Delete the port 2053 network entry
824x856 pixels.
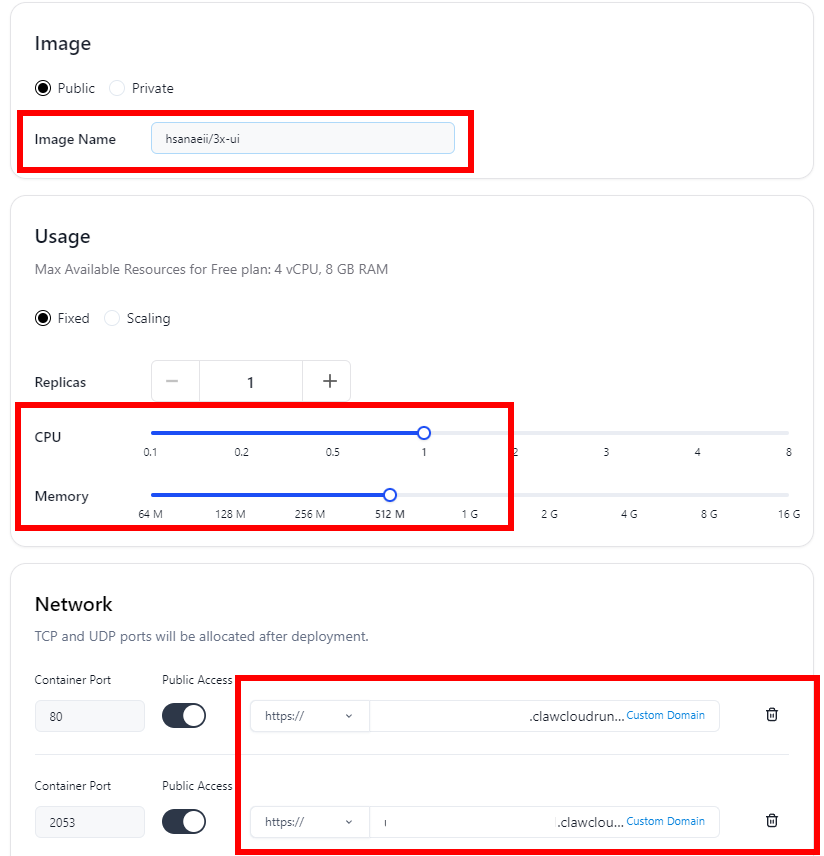[772, 821]
